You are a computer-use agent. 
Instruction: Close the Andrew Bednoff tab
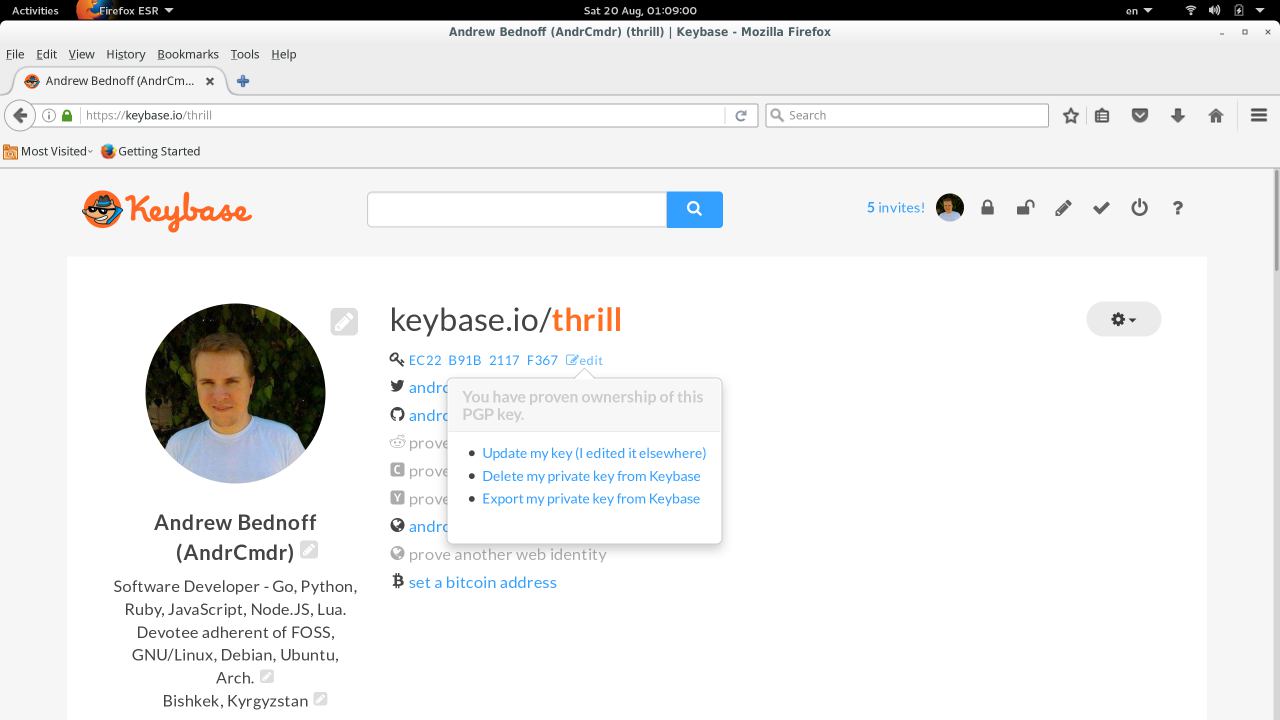click(210, 81)
